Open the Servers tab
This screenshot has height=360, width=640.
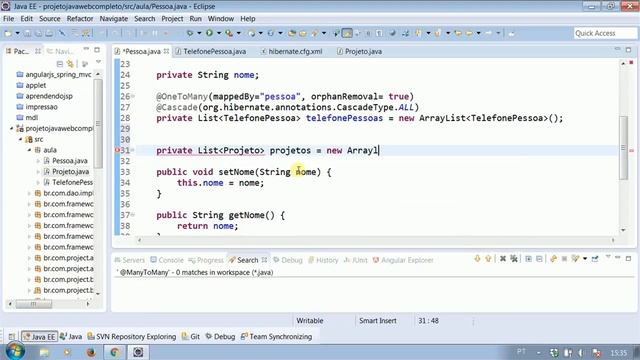tap(129, 260)
